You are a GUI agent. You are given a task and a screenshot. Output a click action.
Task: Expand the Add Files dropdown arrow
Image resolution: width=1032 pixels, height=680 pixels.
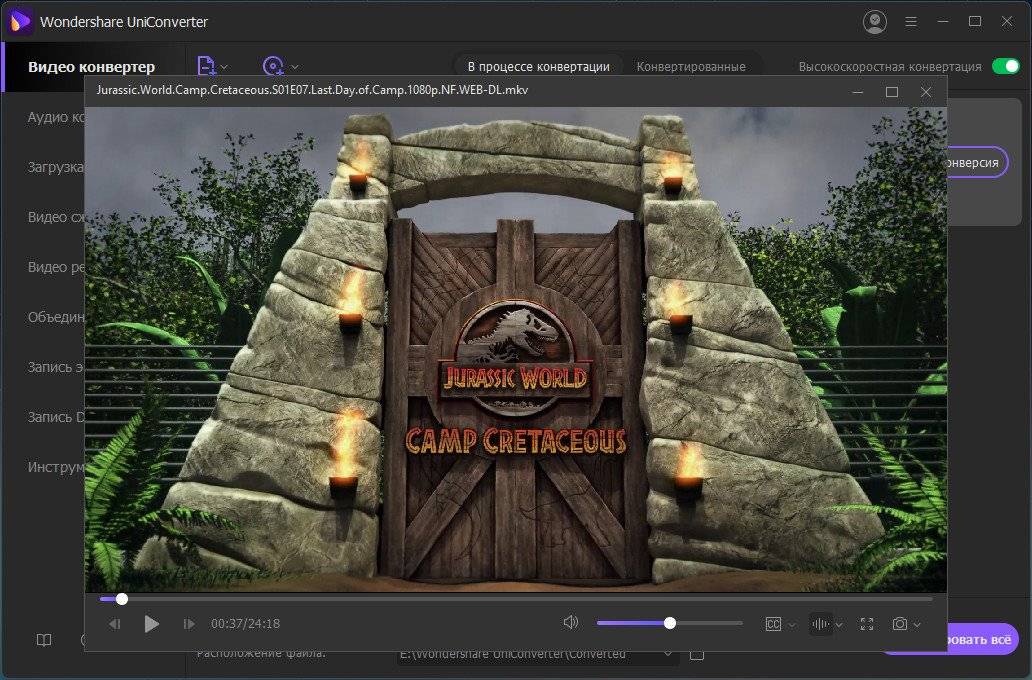pos(224,67)
